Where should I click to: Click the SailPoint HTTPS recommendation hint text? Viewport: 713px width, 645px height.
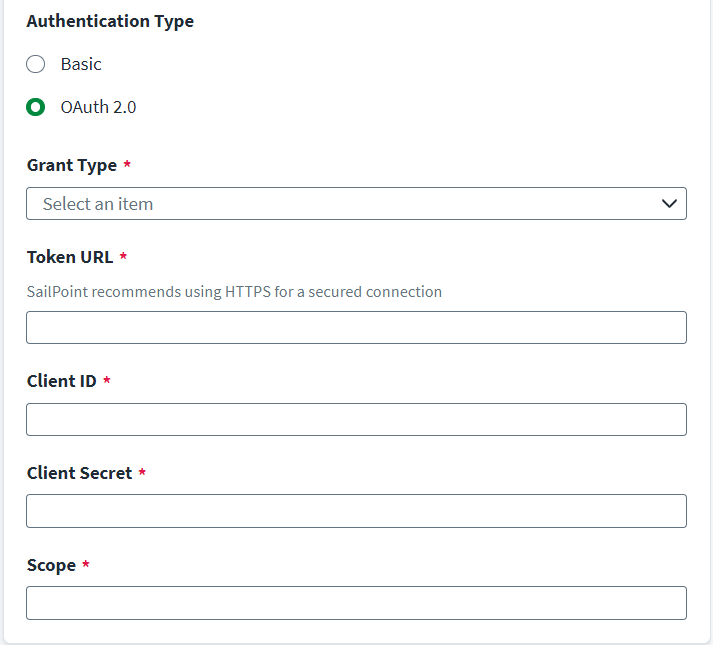[234, 292]
